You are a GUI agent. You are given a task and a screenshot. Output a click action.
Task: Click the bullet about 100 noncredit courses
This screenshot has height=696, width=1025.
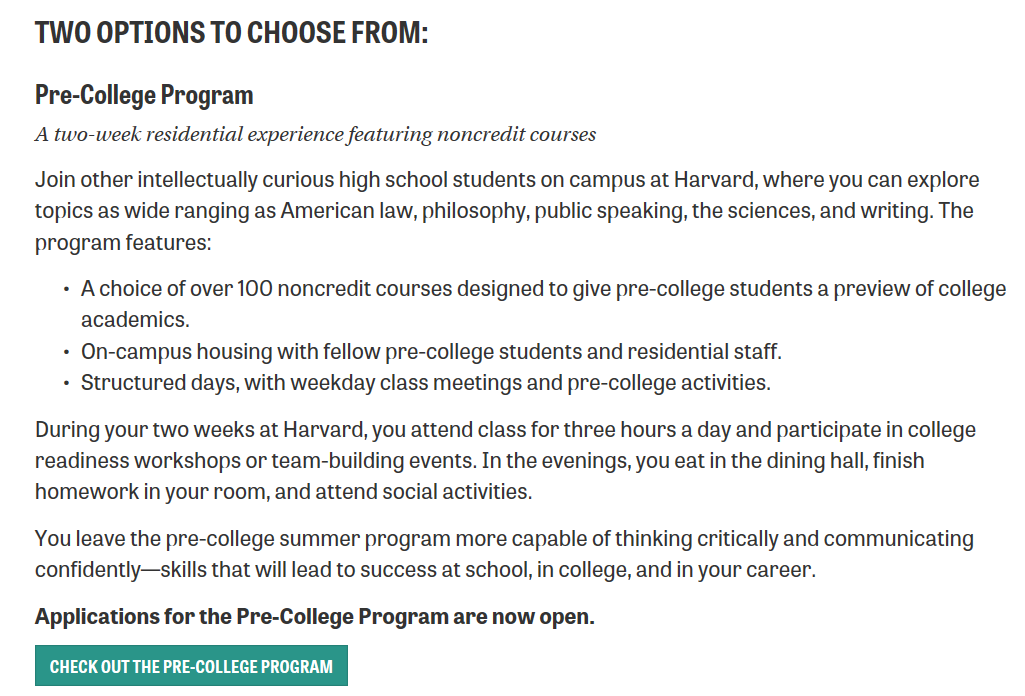coord(543,304)
